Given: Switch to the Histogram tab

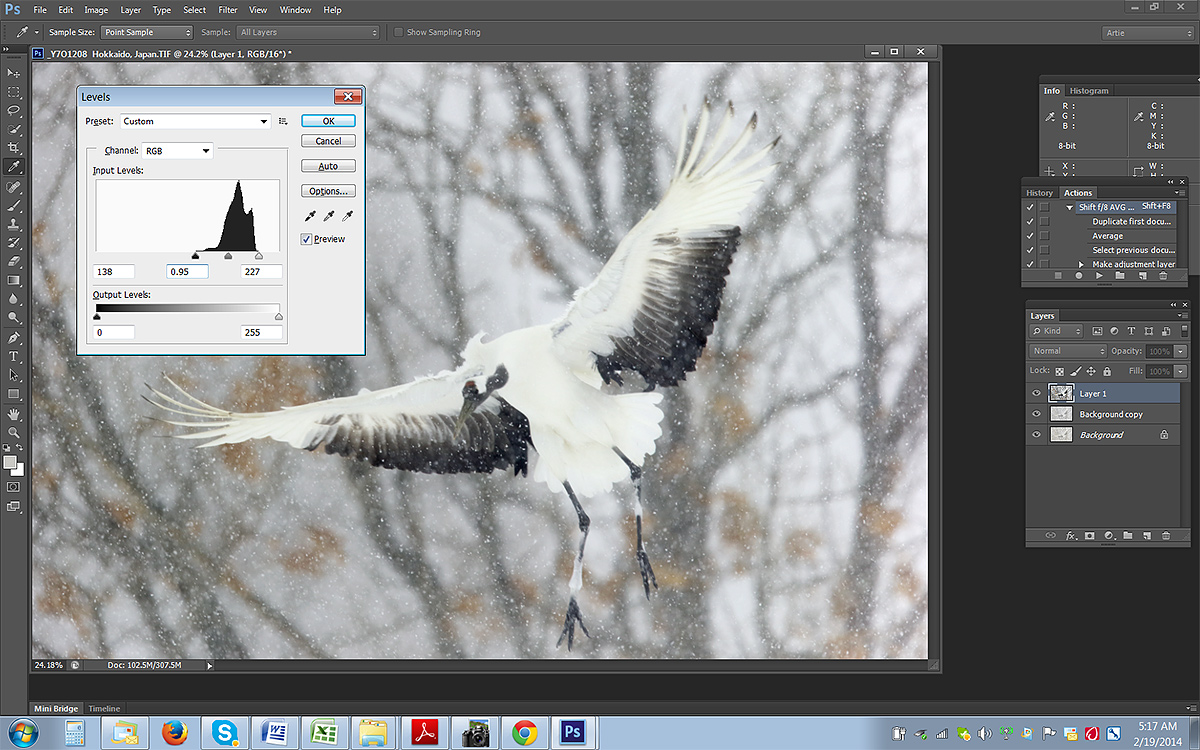Looking at the screenshot, I should 1089,91.
